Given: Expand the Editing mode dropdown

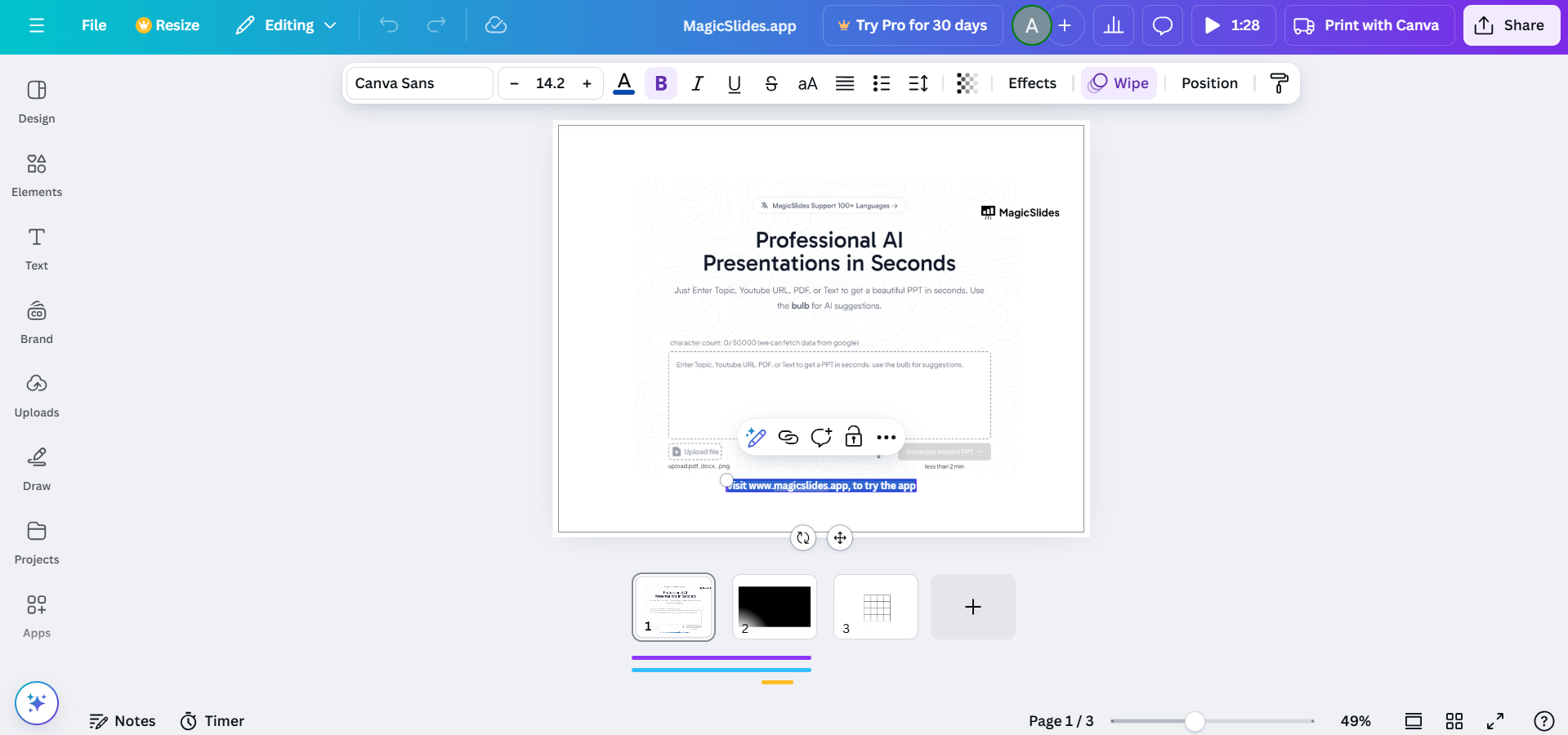Looking at the screenshot, I should point(286,25).
